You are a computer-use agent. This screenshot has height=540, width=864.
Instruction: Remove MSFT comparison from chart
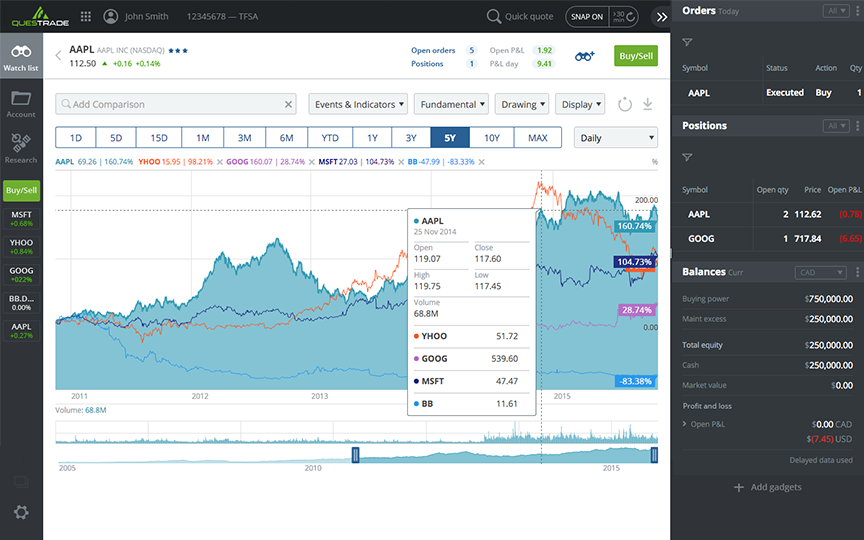(x=401, y=162)
